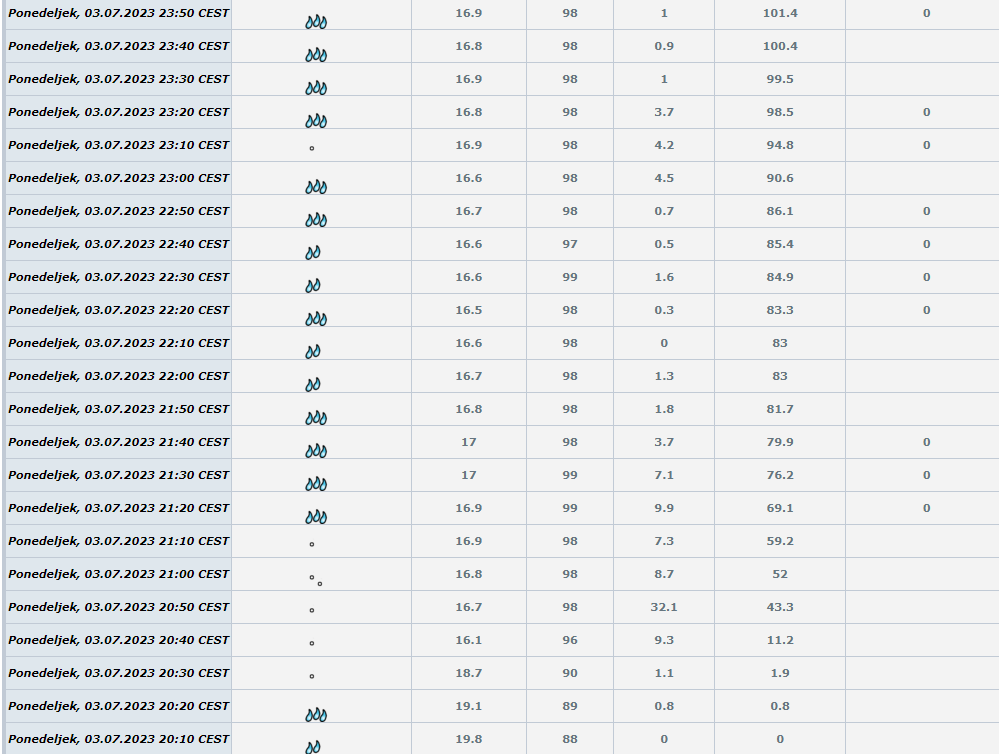Click the rain icon in the 21:40 row
999x754 pixels.
316,451
